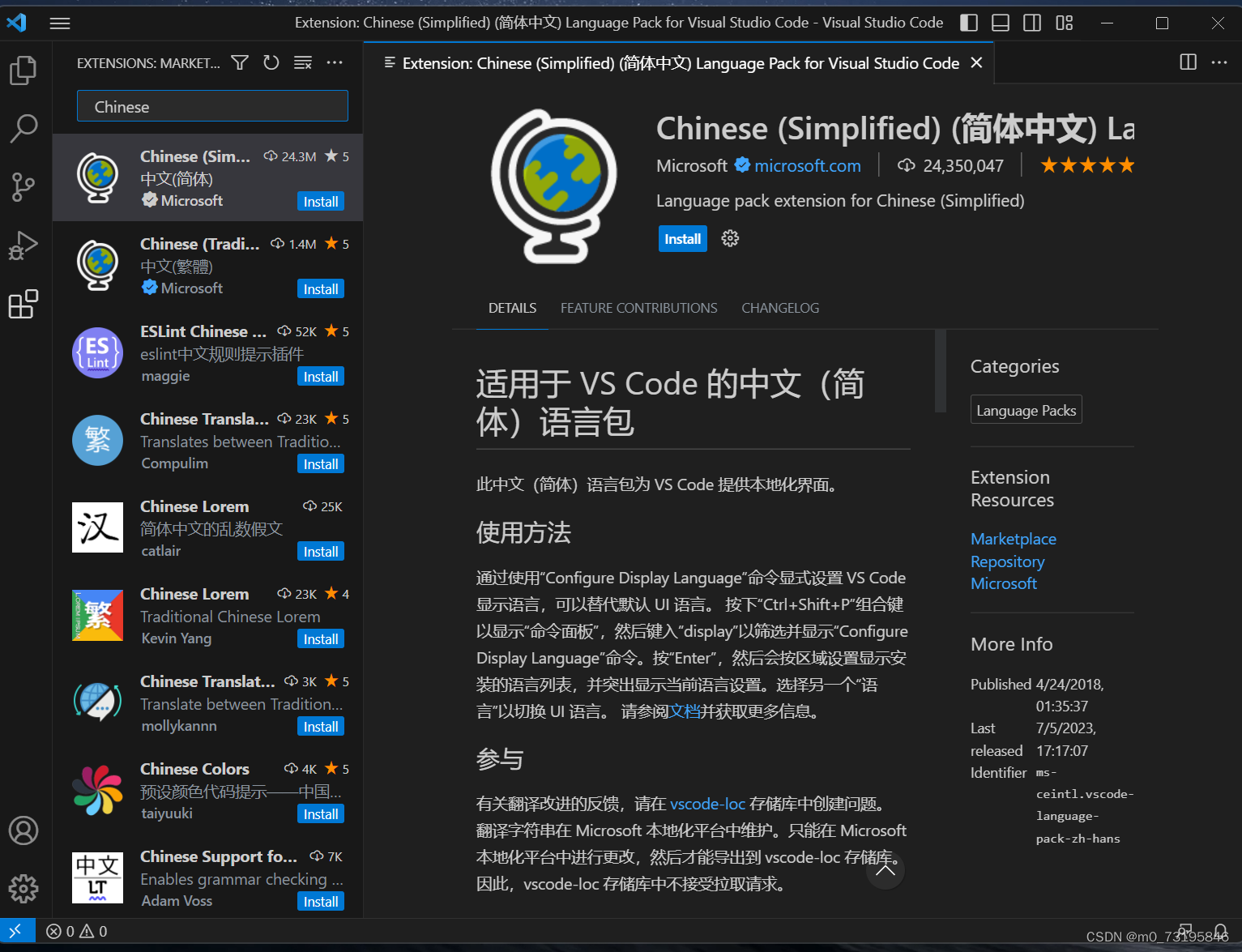Open the Explorer view

(23, 70)
